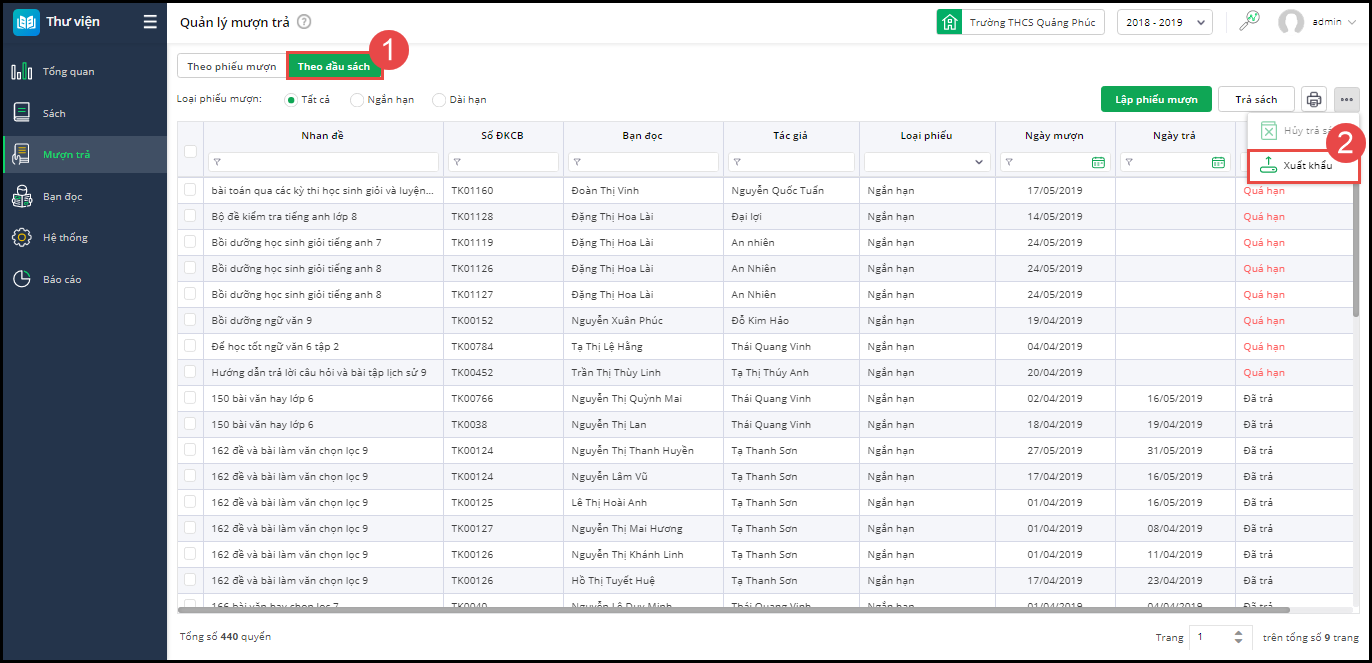This screenshot has height=663, width=1372.
Task: Switch to Theo phiếu mượn tab
Action: point(231,67)
